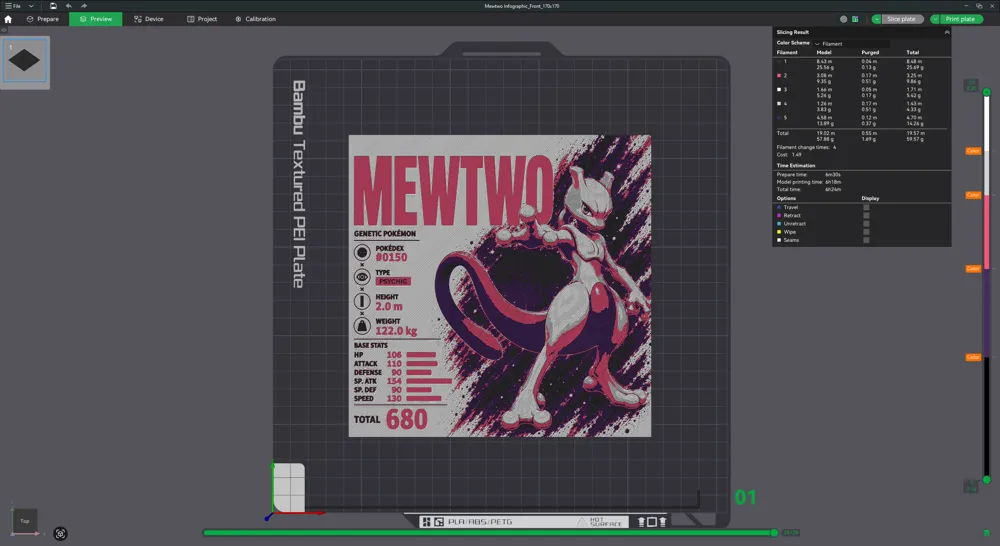Enable Wipe display checkbox

click(x=866, y=232)
